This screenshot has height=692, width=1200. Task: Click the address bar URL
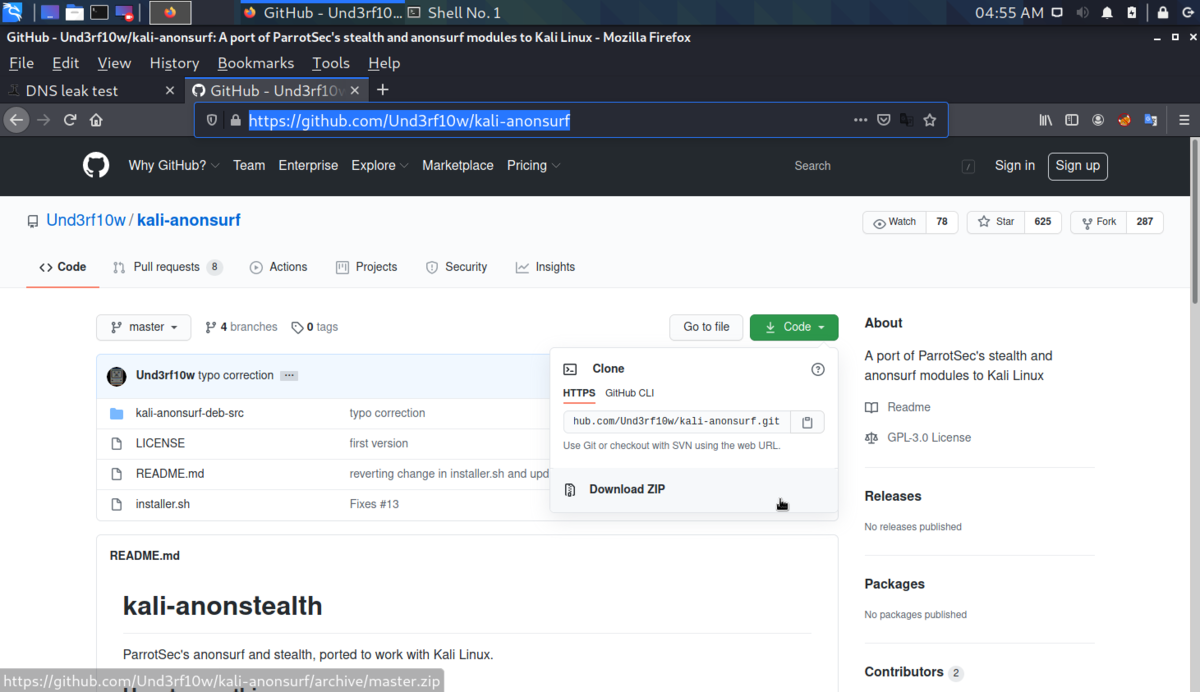point(409,121)
